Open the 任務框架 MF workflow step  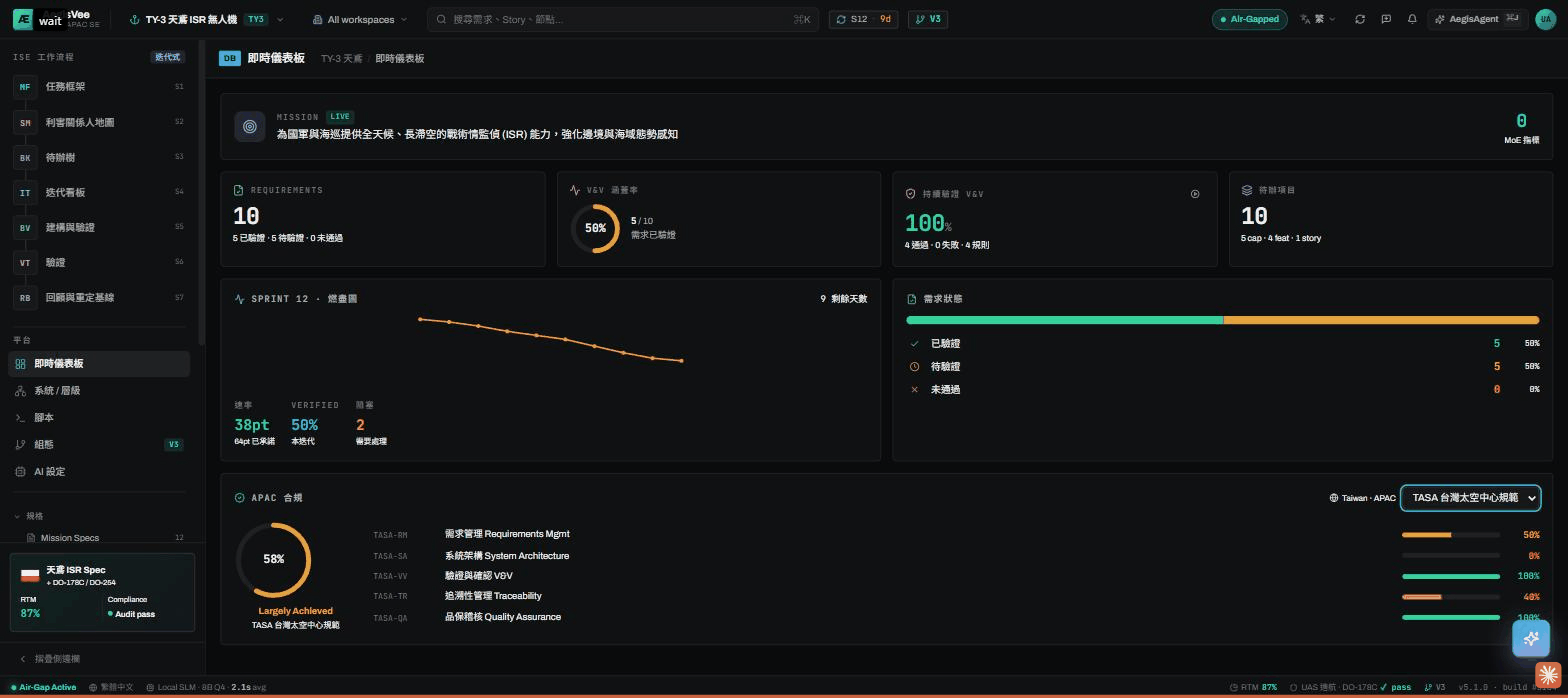[x=99, y=87]
